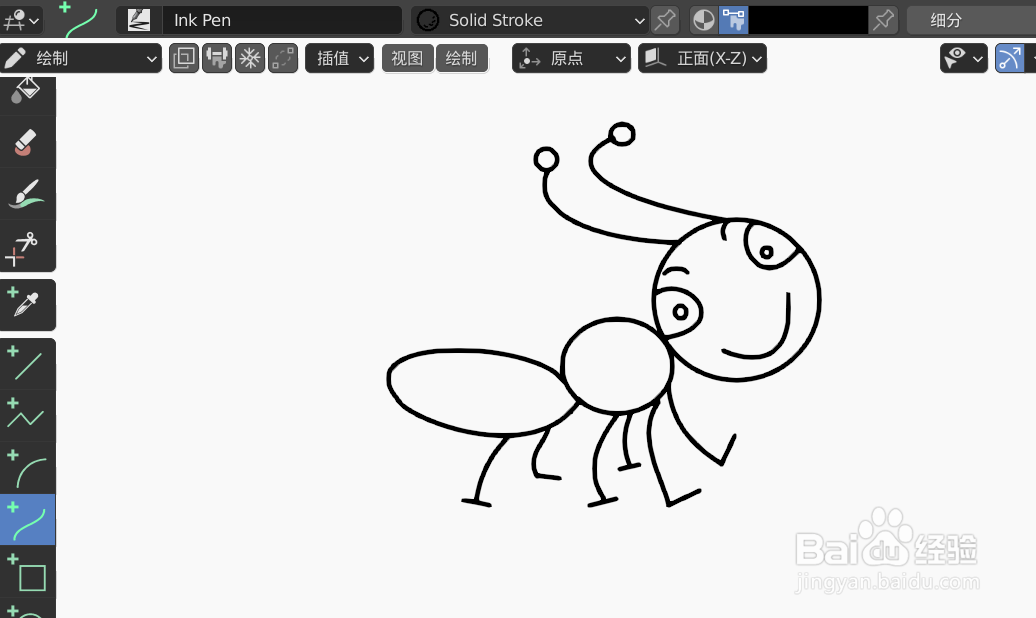Screen dimensions: 1036x618
Task: Select the Line primitive tool
Action: (x=27, y=364)
